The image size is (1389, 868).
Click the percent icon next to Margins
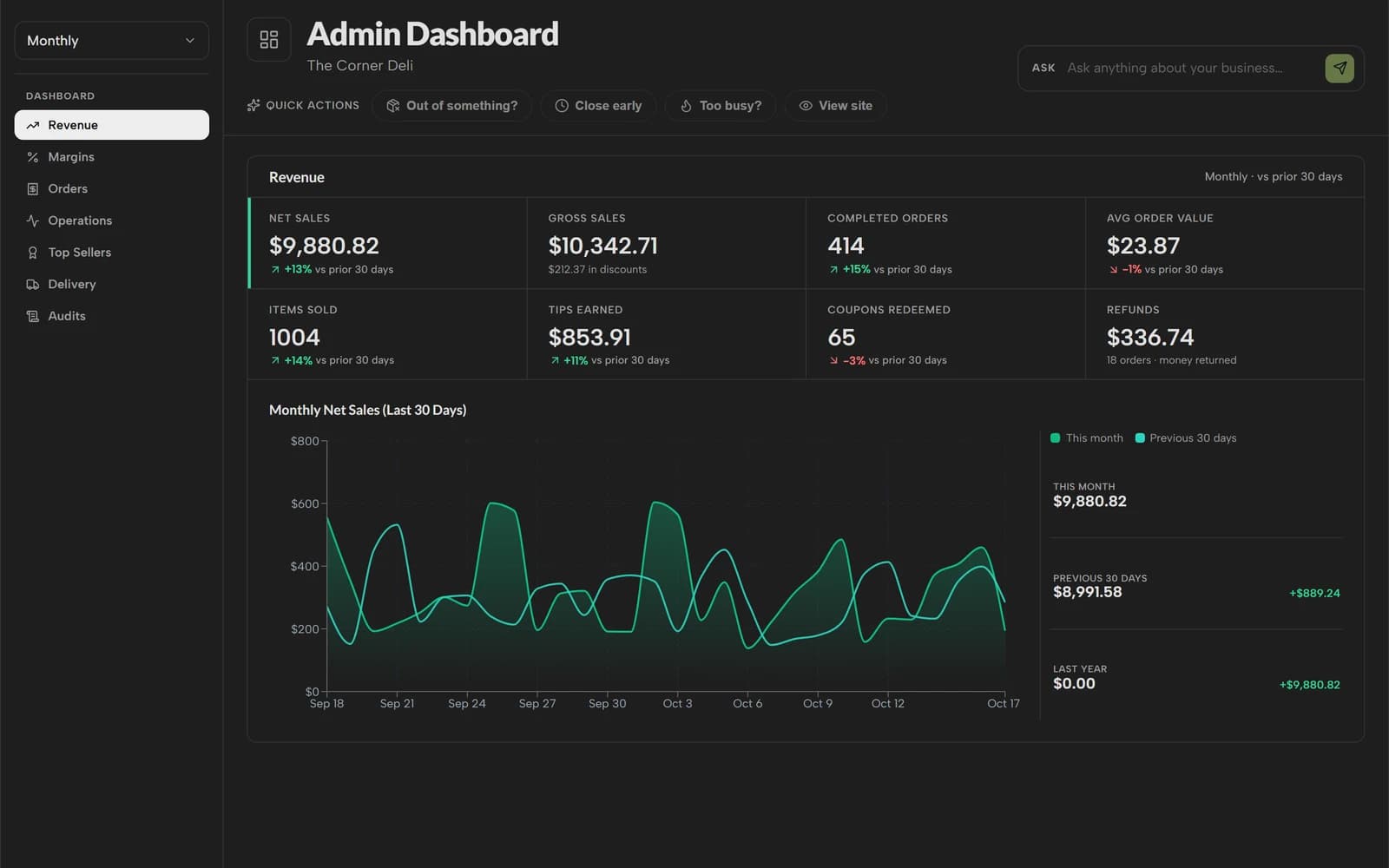[33, 157]
